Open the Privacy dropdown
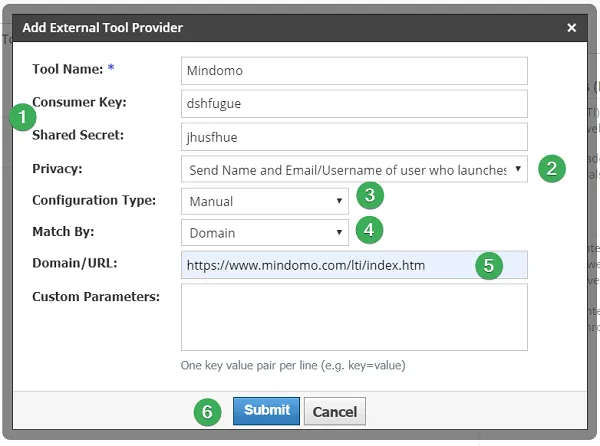 [354, 169]
